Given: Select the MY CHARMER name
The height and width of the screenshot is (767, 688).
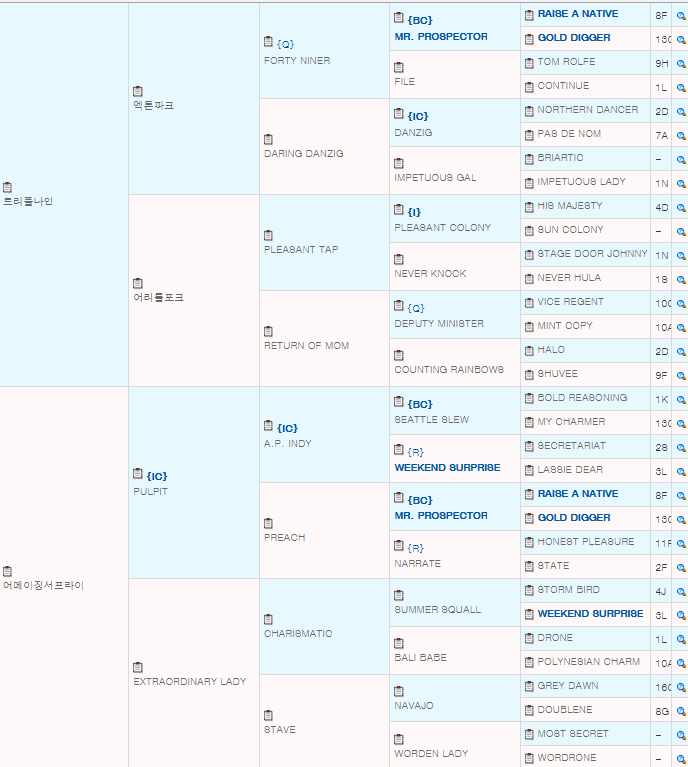Looking at the screenshot, I should pyautogui.click(x=571, y=421).
